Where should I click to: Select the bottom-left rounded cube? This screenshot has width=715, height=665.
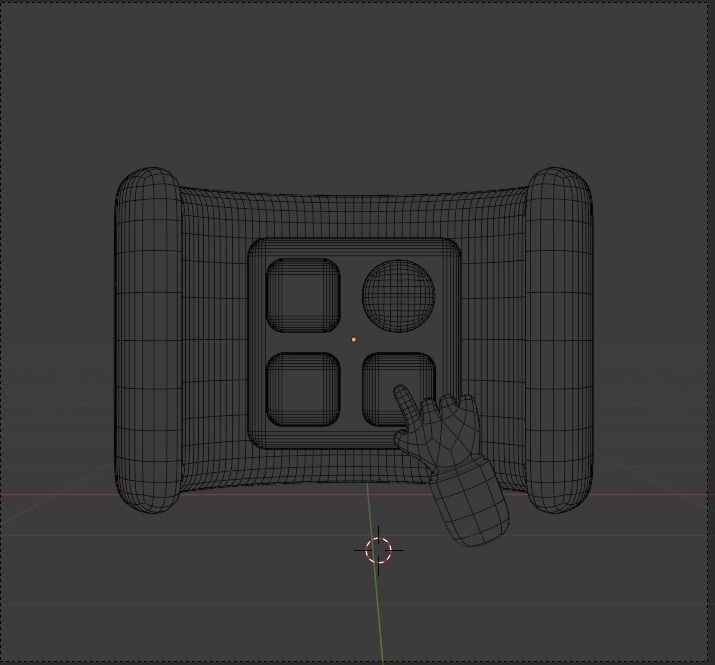pyautogui.click(x=303, y=390)
